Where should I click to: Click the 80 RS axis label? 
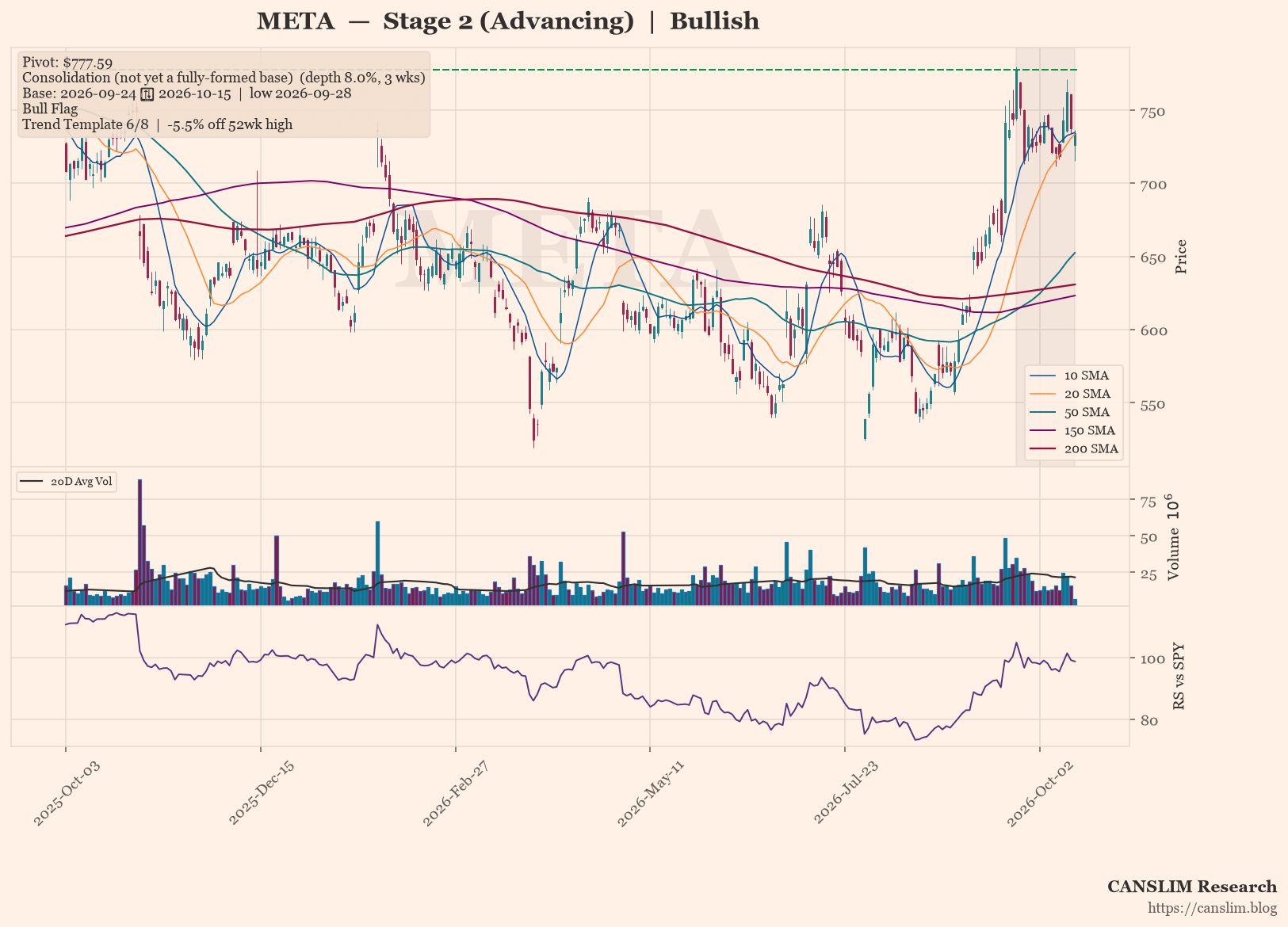pyautogui.click(x=1149, y=720)
